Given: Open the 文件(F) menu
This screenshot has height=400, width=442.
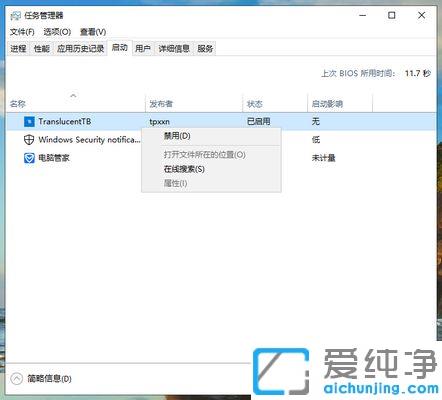Looking at the screenshot, I should [22, 32].
